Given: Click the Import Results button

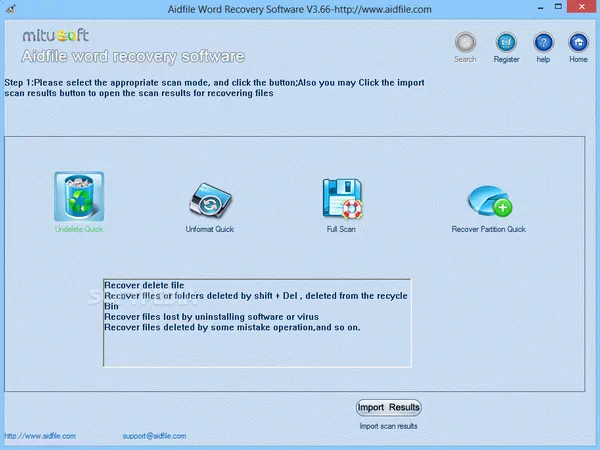Looking at the screenshot, I should point(388,407).
